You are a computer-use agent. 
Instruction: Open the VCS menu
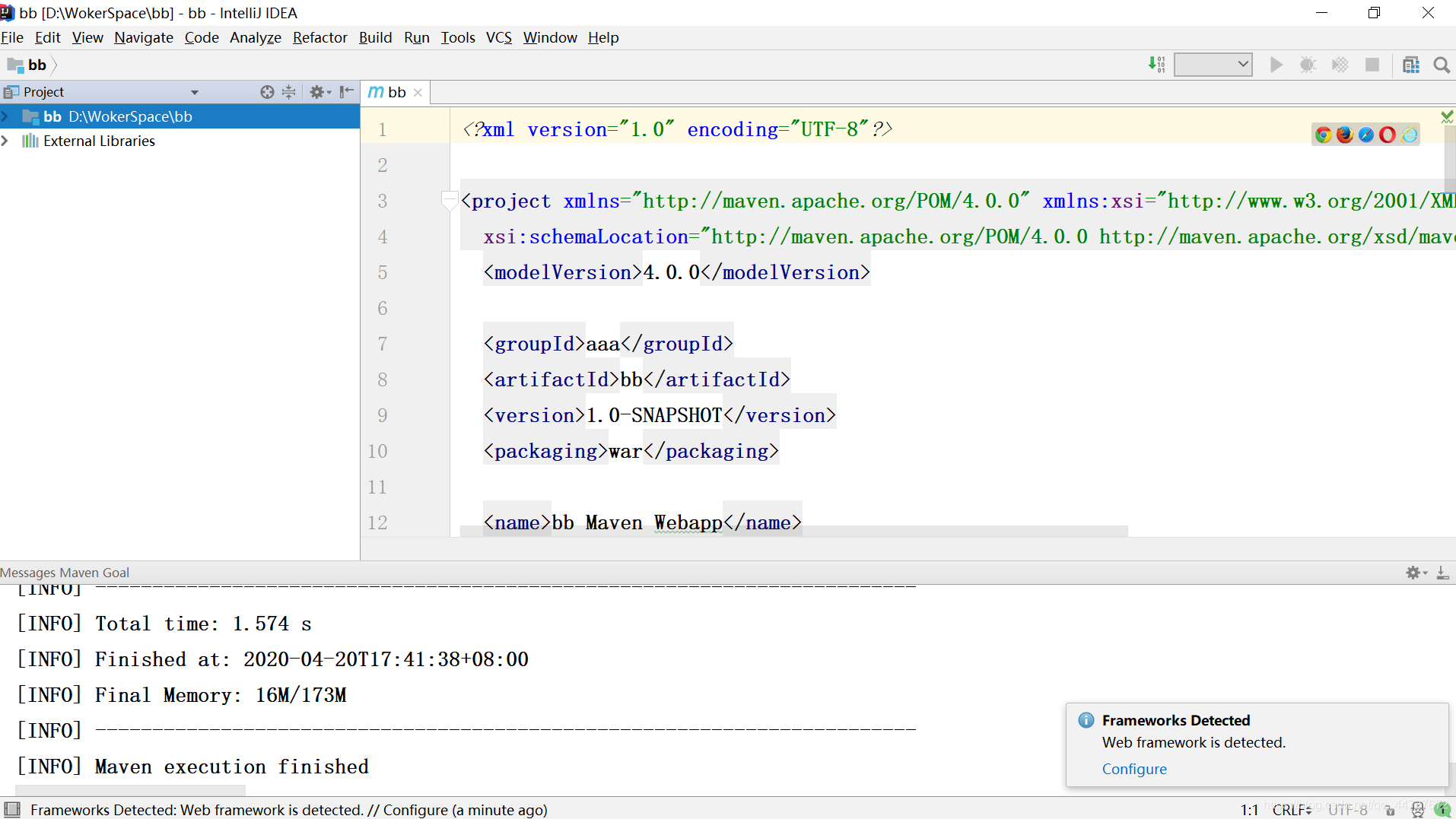point(499,37)
